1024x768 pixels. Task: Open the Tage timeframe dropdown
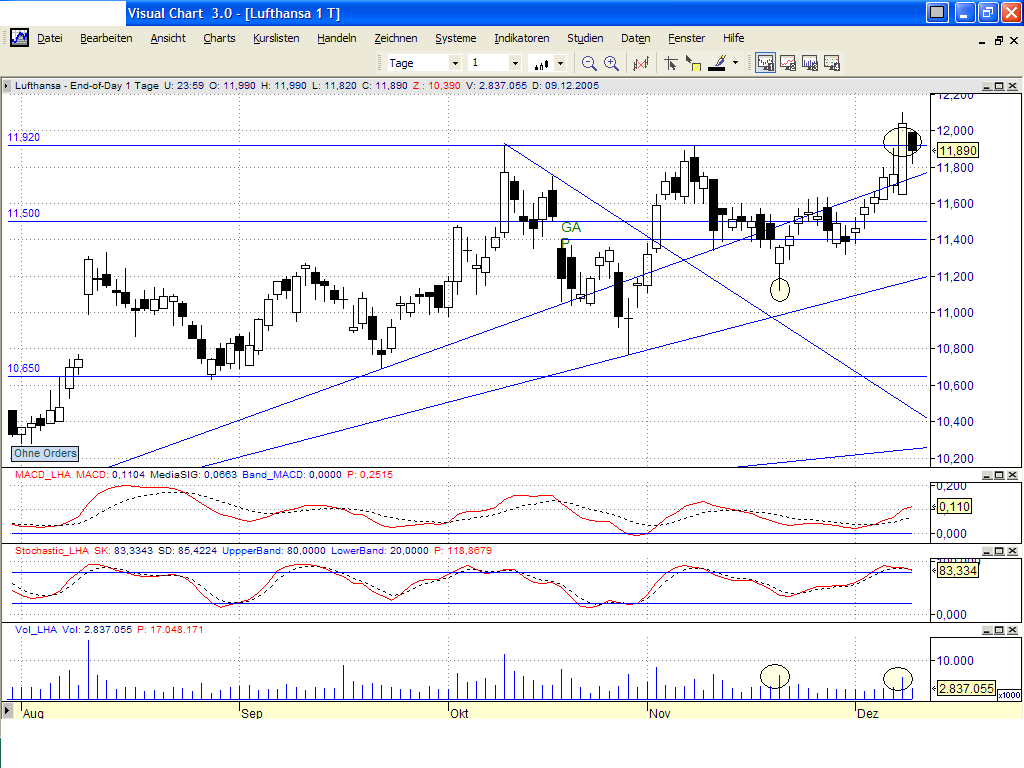coord(456,62)
